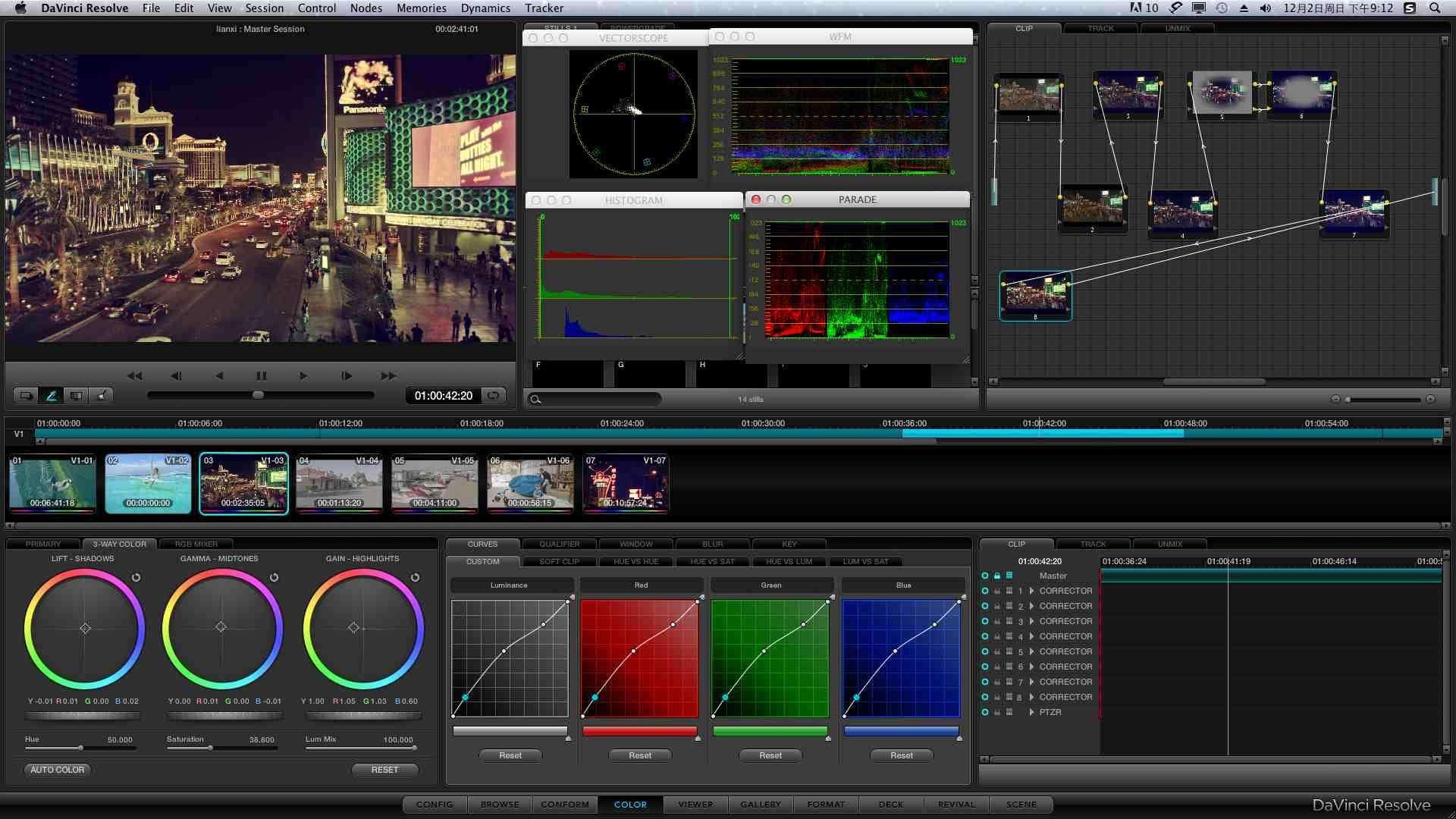
Task: Select the Qualifier tool icon
Action: (x=560, y=544)
